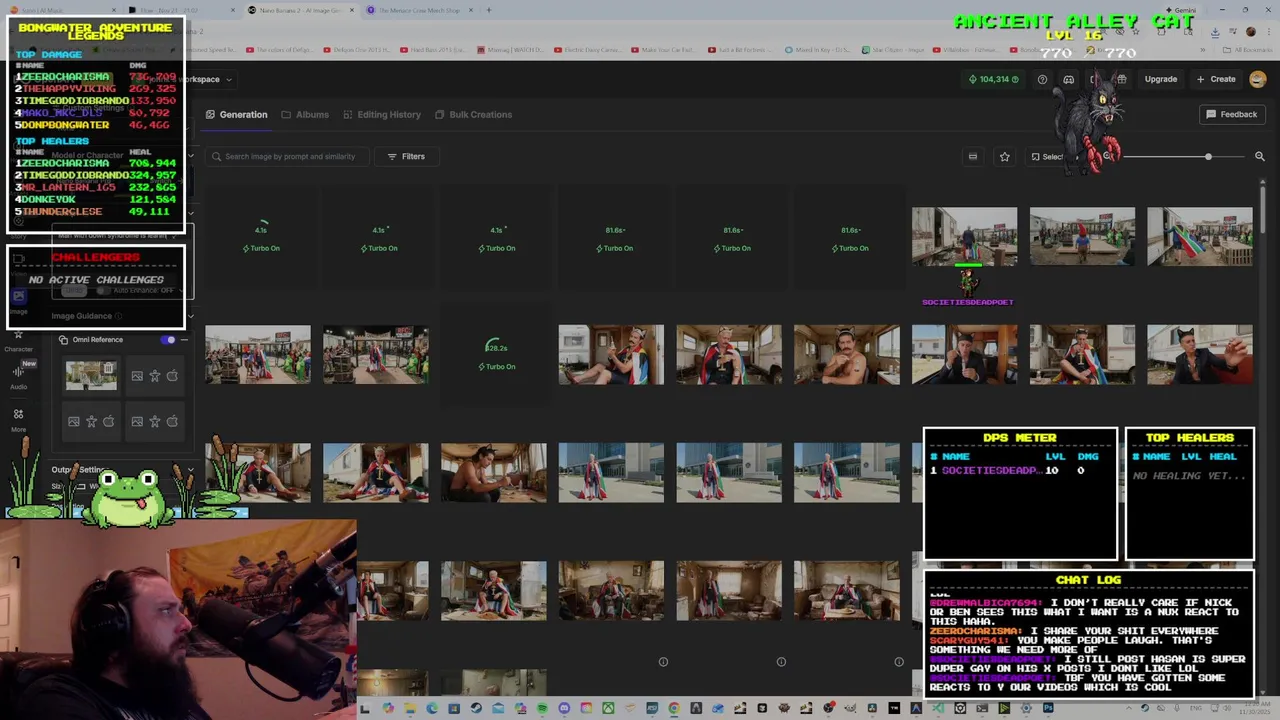Switch to Mangoe Crew Merch Shop tab
This screenshot has height=720, width=1280.
419,10
